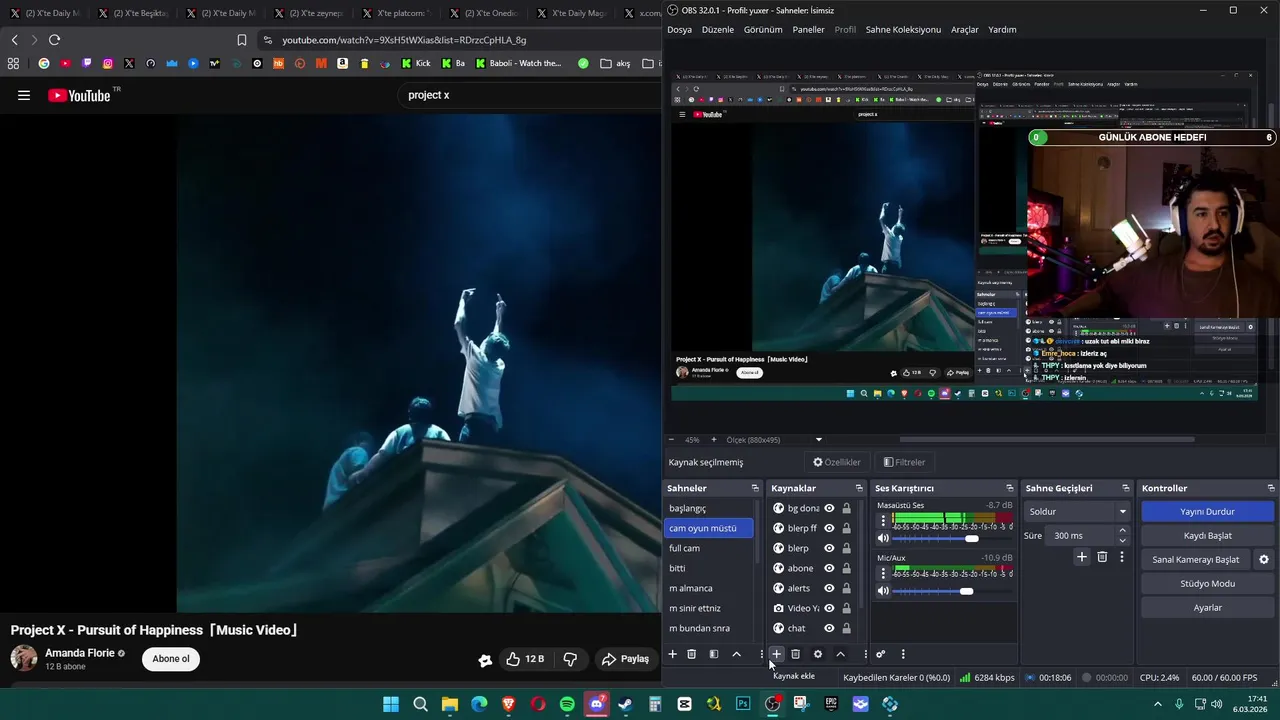Open transition properties three-dot menu

pyautogui.click(x=1122, y=557)
